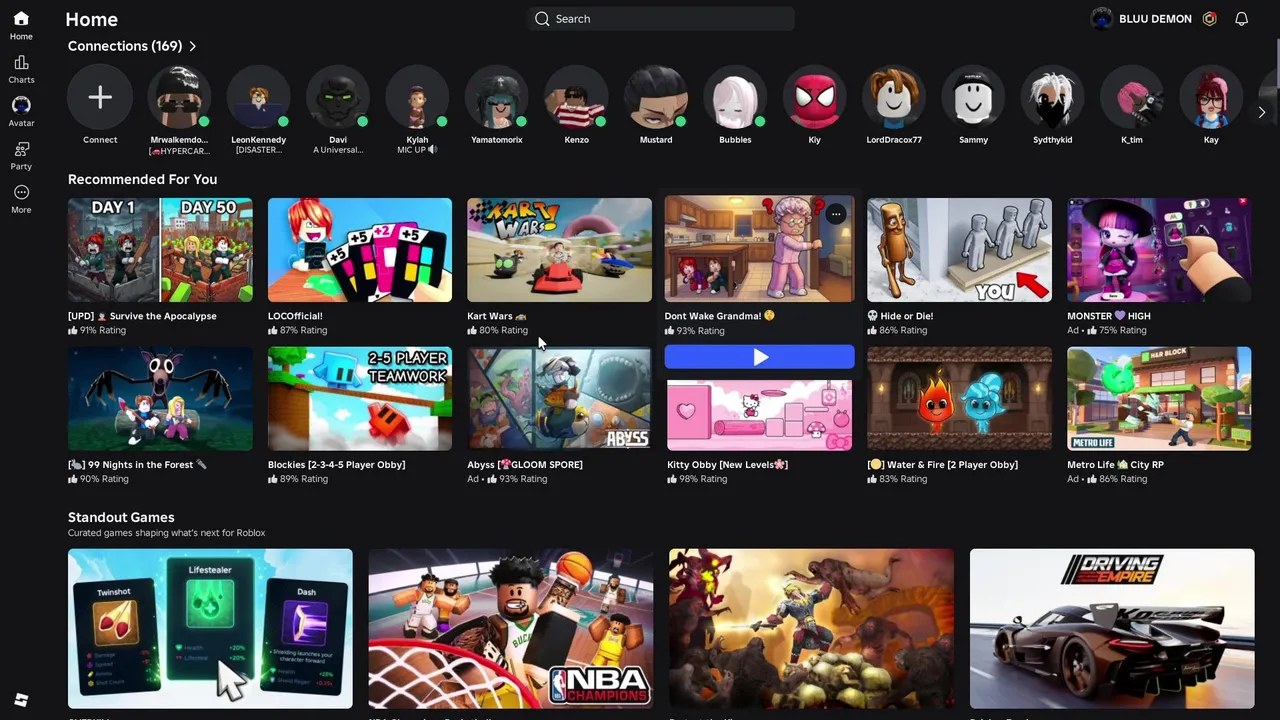Open Water & Fire 2 Player Obby thumbnail
The image size is (1280, 720).
[x=959, y=399]
